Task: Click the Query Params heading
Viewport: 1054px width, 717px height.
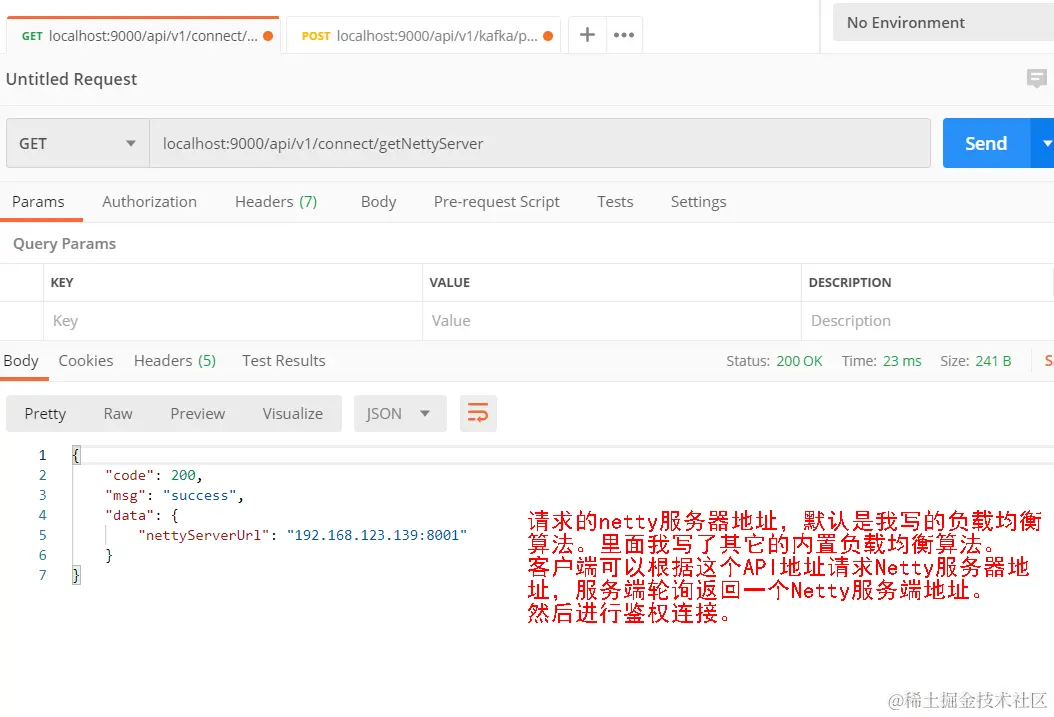Action: coord(65,243)
